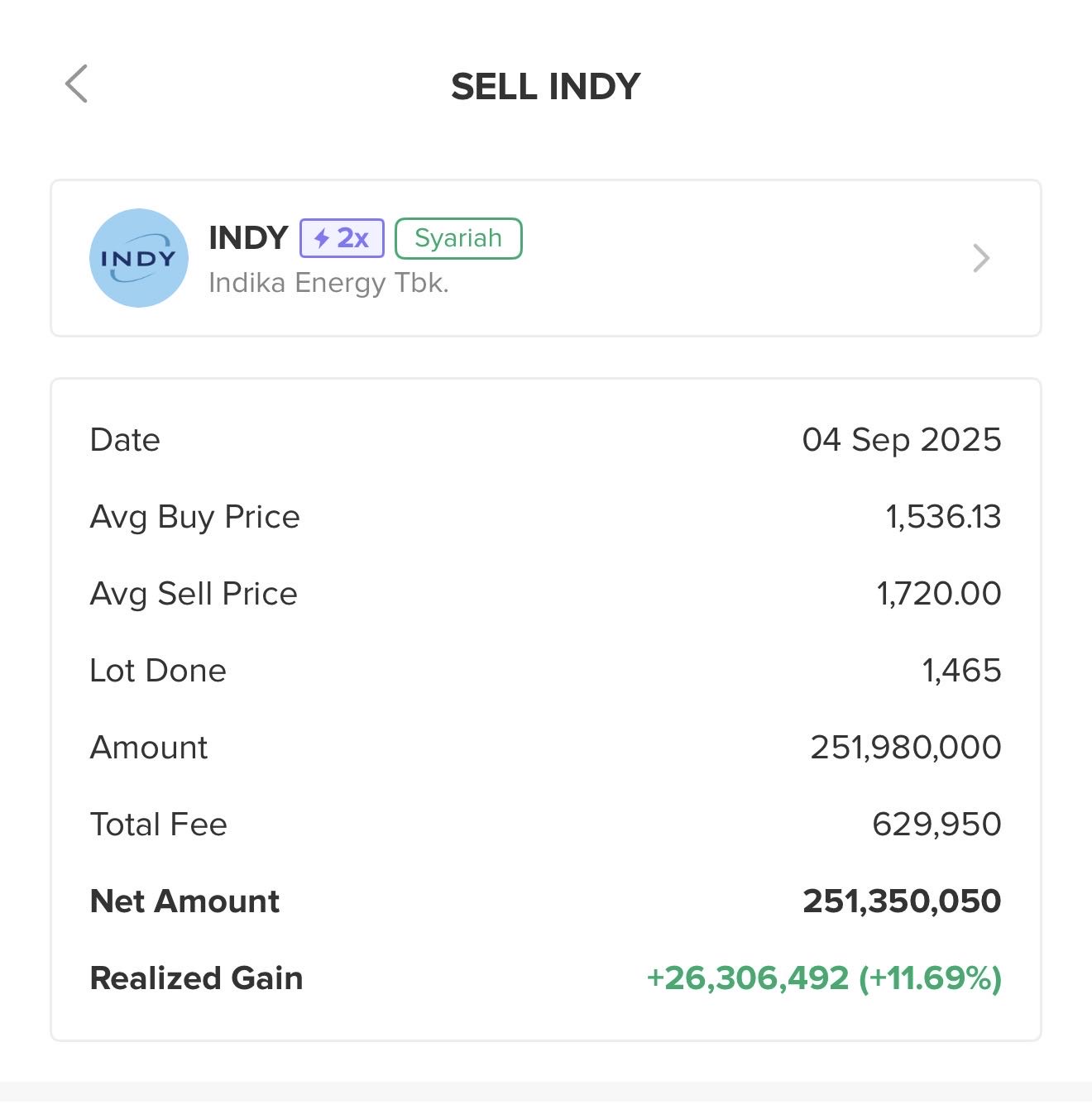Screen dimensions: 1092x1114
Task: Tap the Net Amount label
Action: [x=184, y=901]
